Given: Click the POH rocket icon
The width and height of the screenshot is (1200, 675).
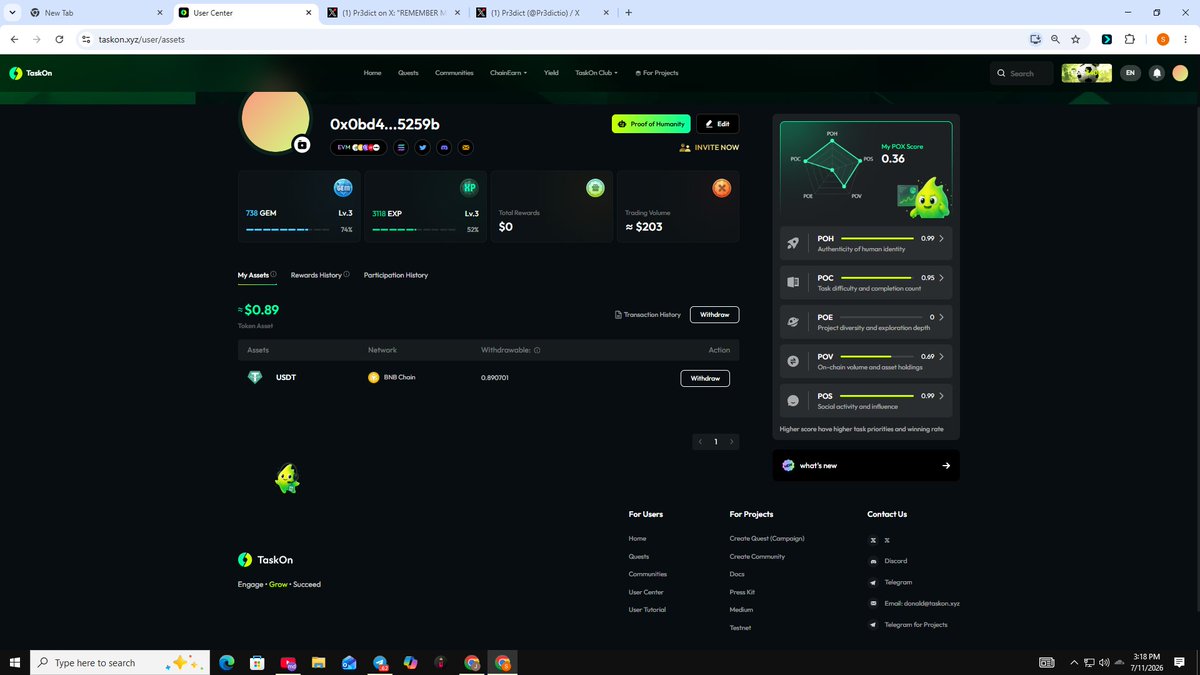Looking at the screenshot, I should click(793, 243).
